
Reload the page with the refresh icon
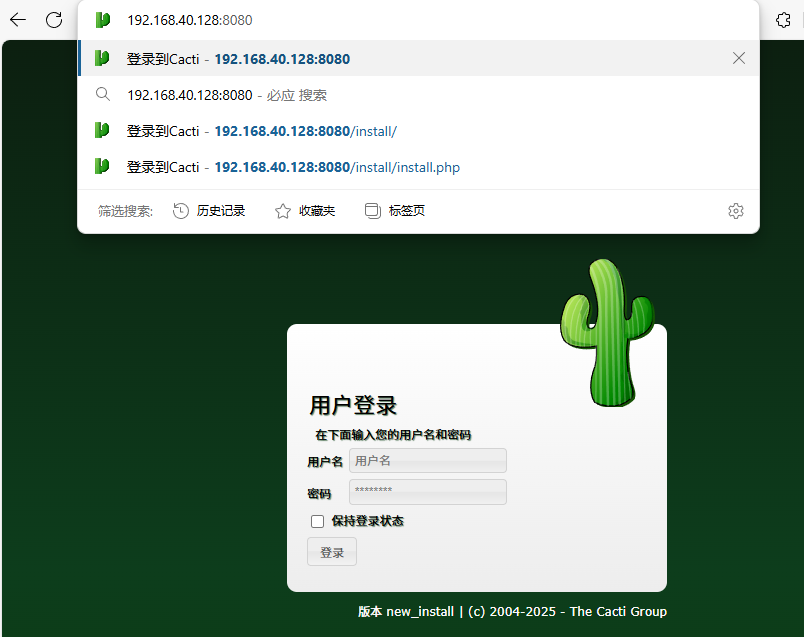tap(54, 20)
